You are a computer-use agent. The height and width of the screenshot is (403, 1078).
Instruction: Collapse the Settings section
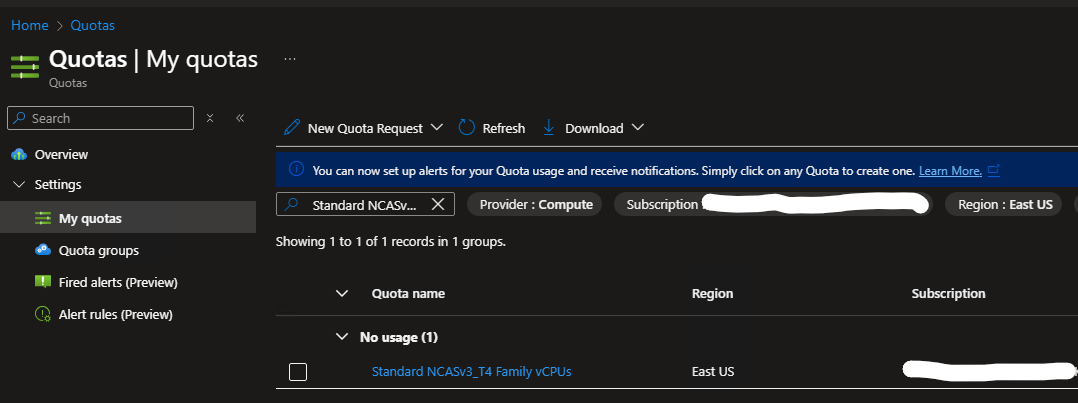point(19,185)
